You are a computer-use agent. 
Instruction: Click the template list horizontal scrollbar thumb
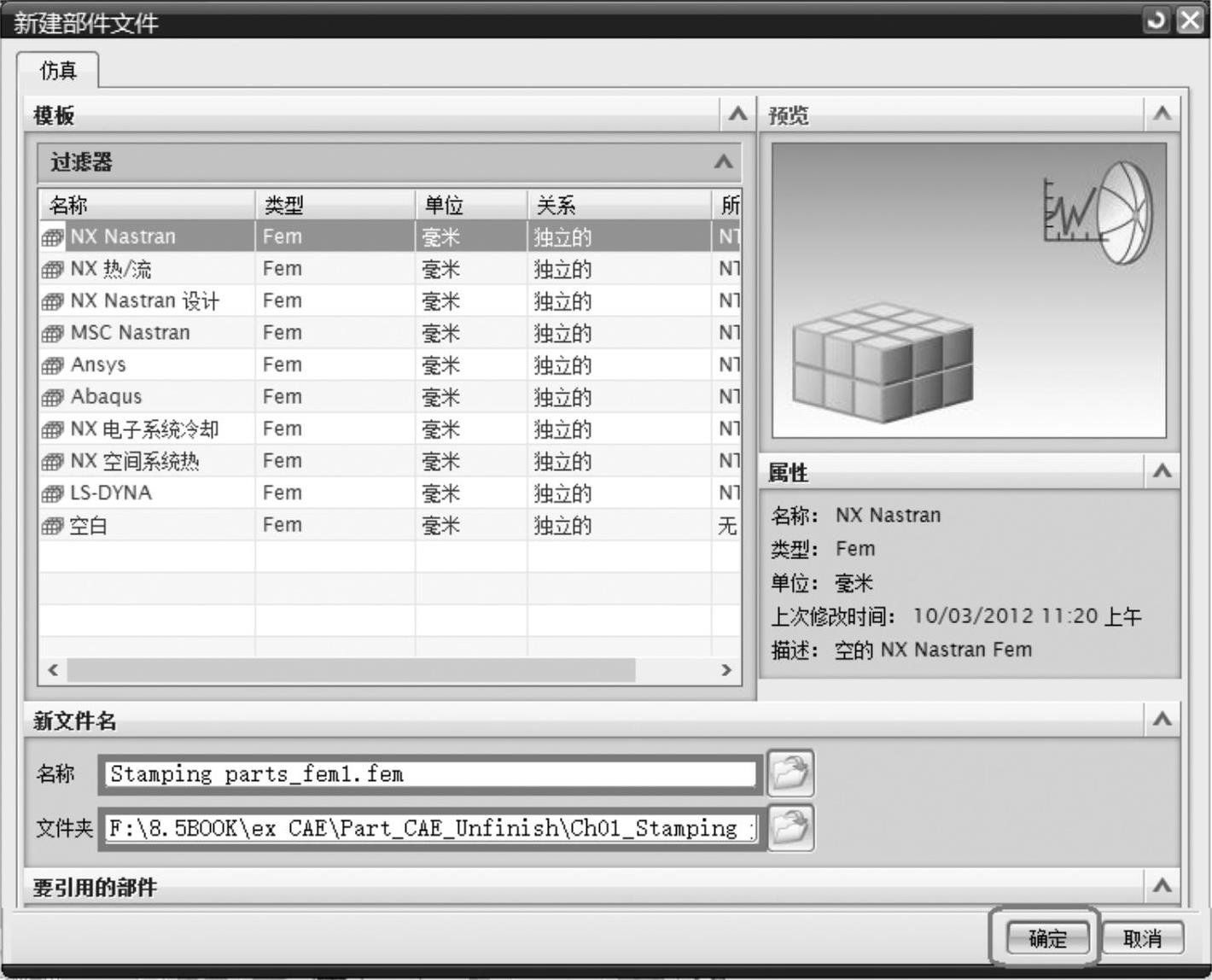click(x=352, y=670)
